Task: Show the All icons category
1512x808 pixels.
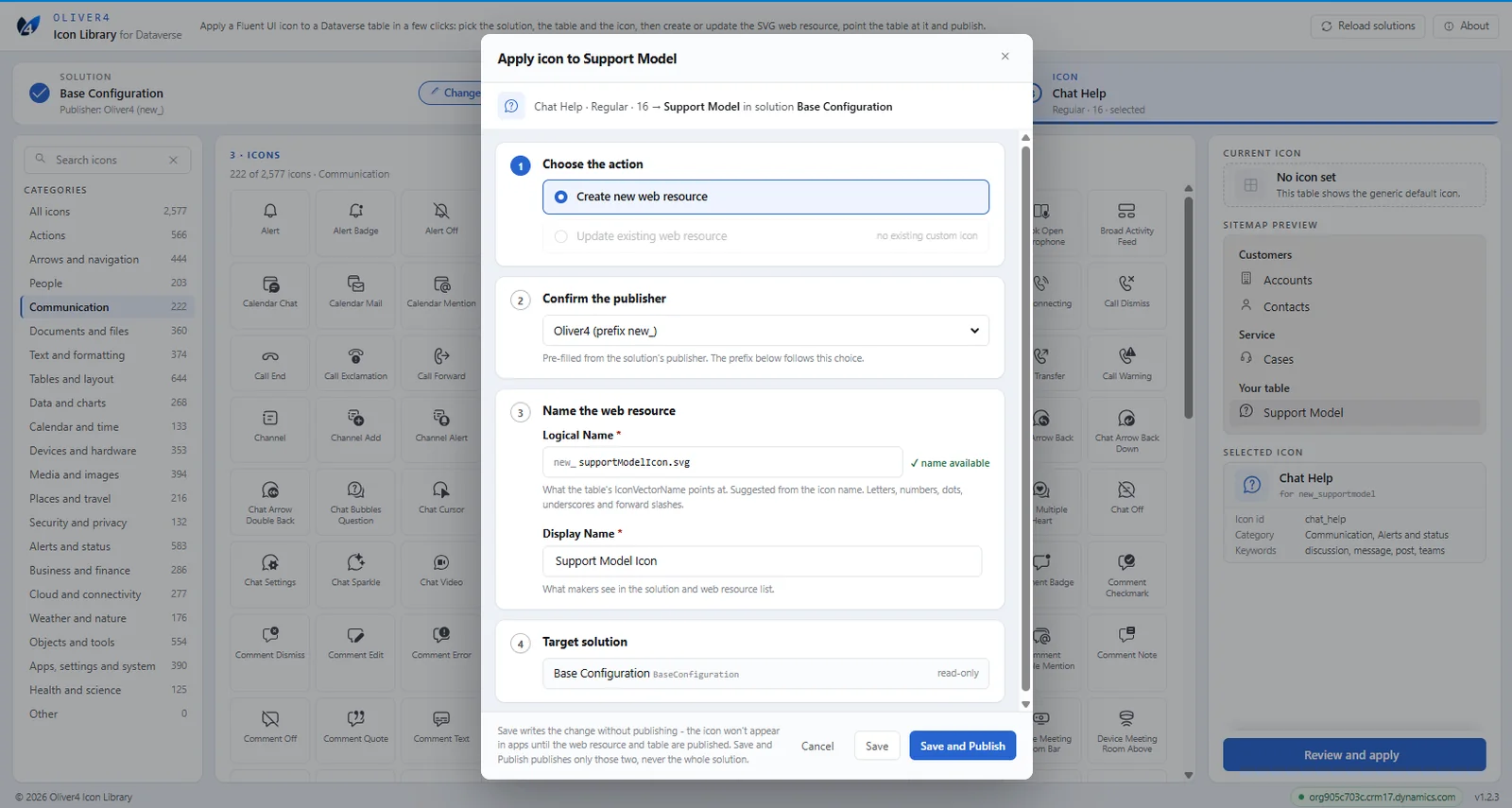Action: pos(108,212)
